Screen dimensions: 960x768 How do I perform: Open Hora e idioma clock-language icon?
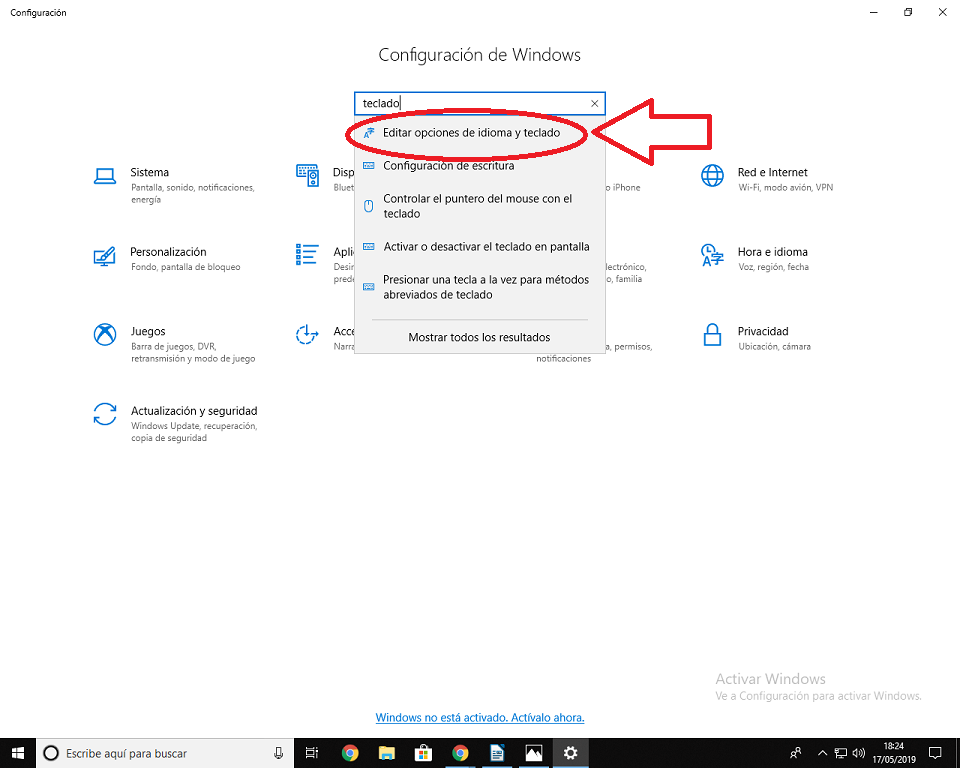click(x=711, y=256)
